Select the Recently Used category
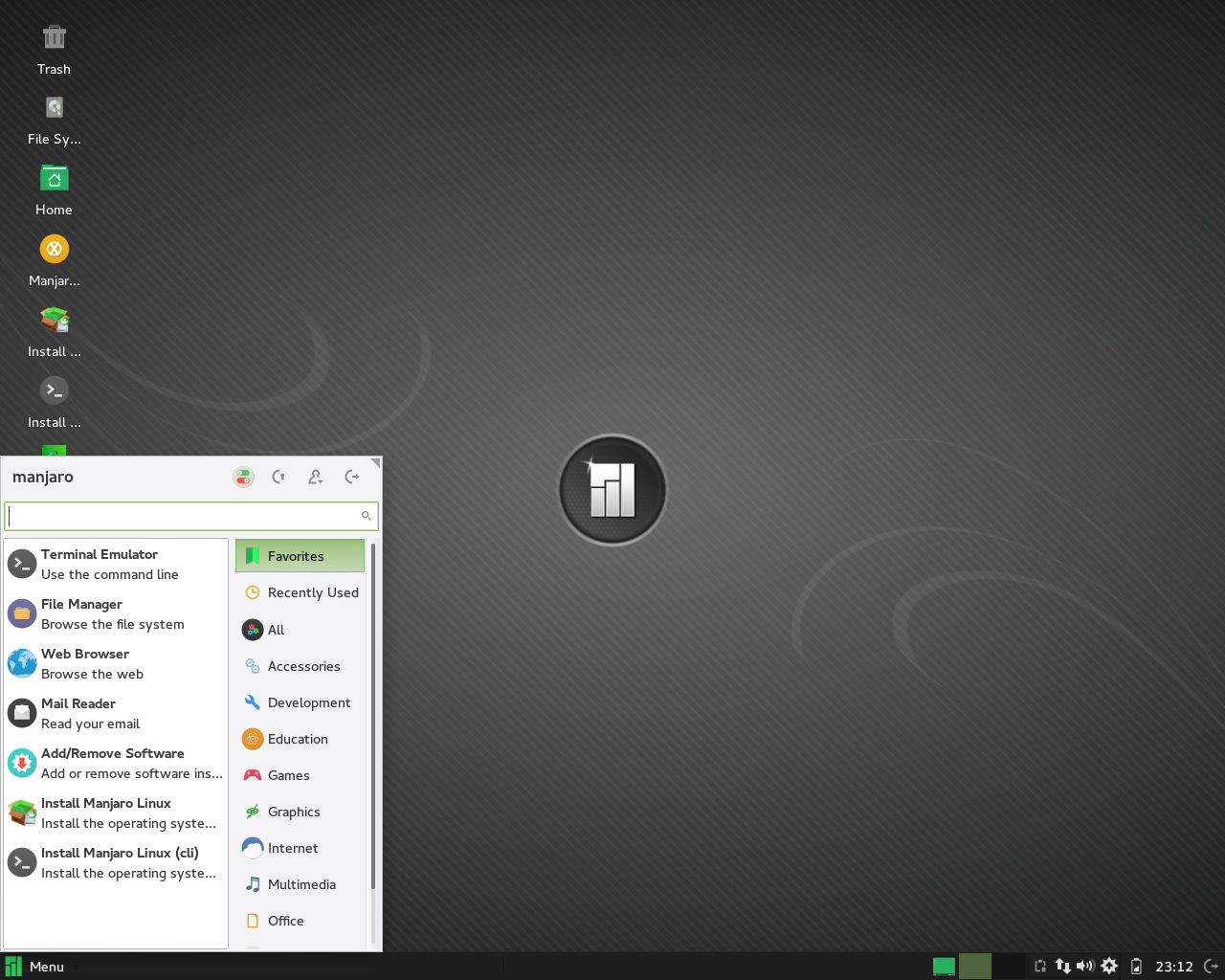This screenshot has height=980, width=1225. (300, 592)
